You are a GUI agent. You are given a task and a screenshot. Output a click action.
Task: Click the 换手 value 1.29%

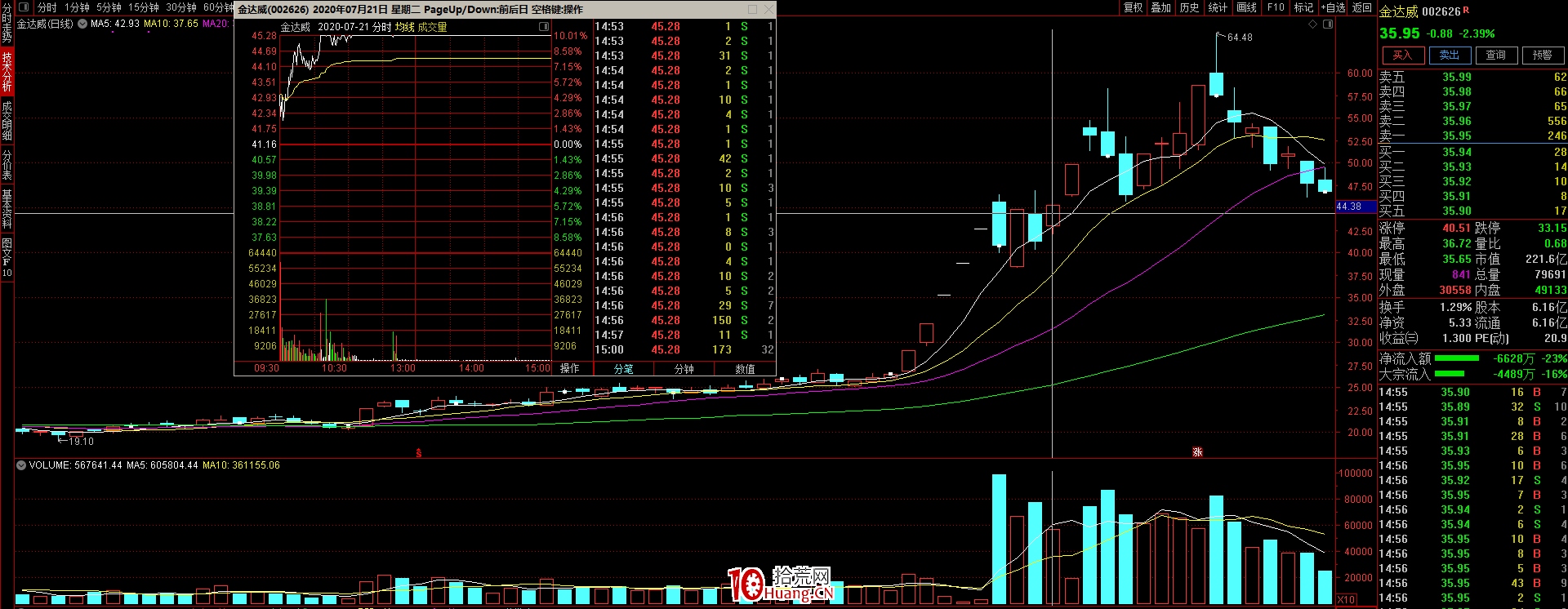(x=1454, y=308)
